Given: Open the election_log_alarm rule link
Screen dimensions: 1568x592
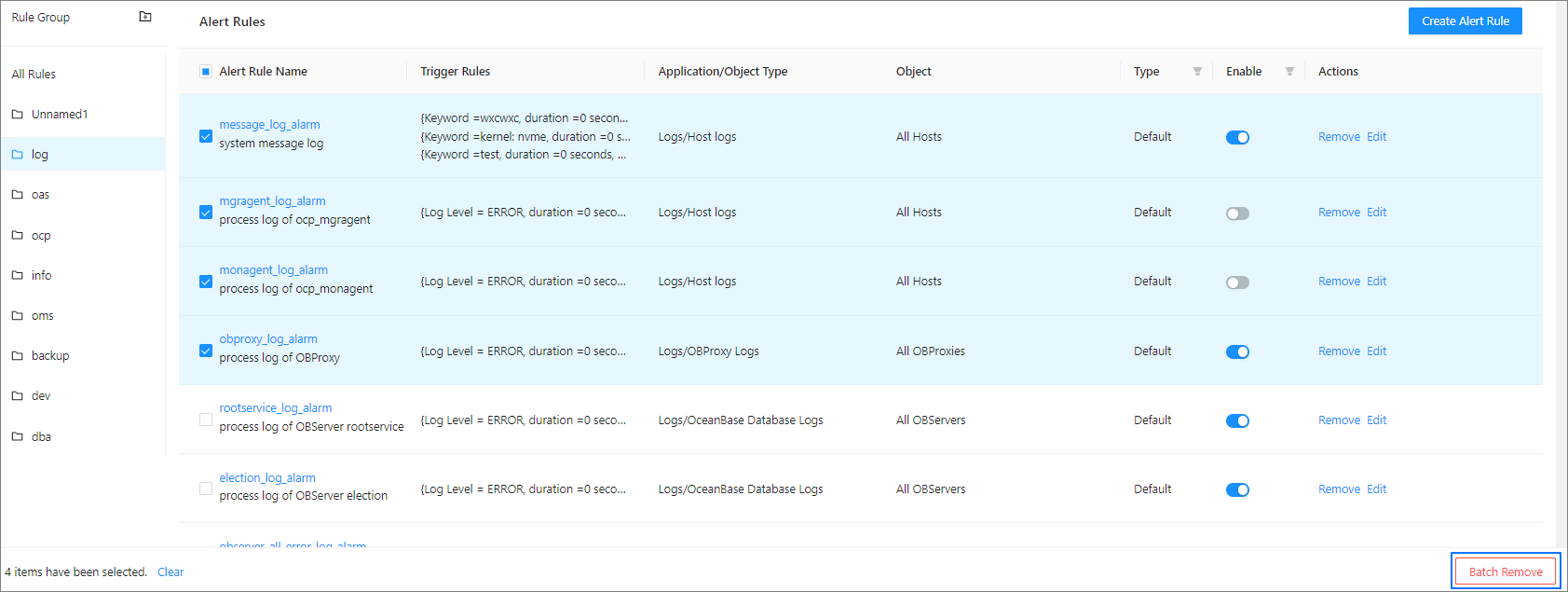Looking at the screenshot, I should pos(267,477).
